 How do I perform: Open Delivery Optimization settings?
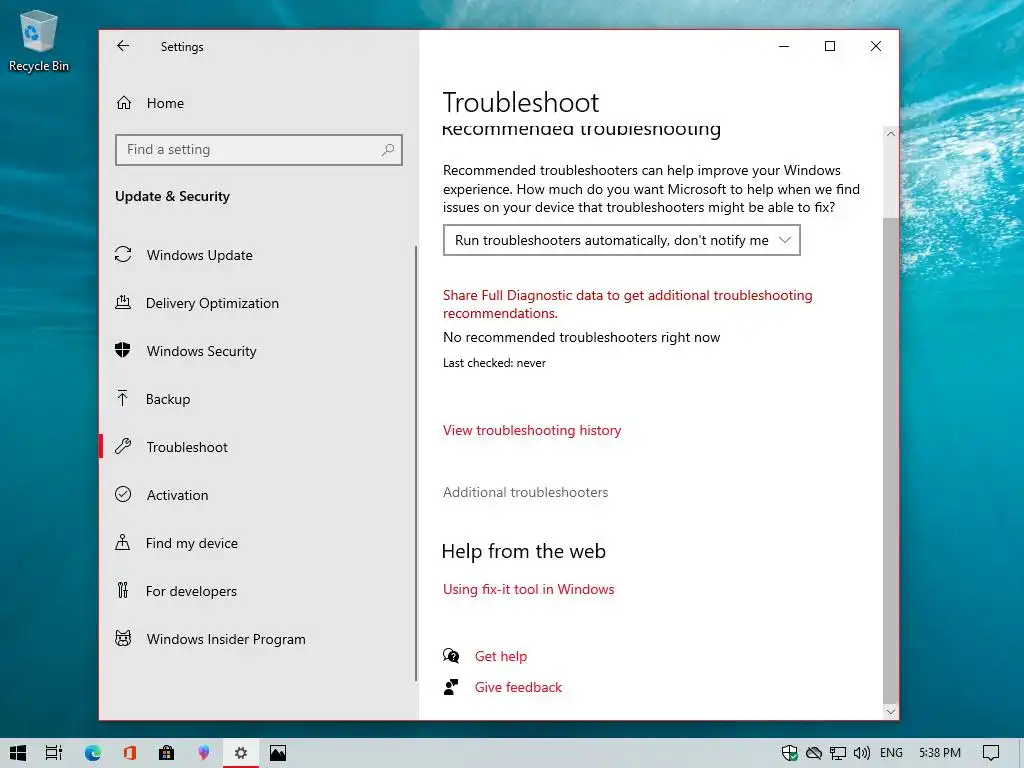pos(212,303)
